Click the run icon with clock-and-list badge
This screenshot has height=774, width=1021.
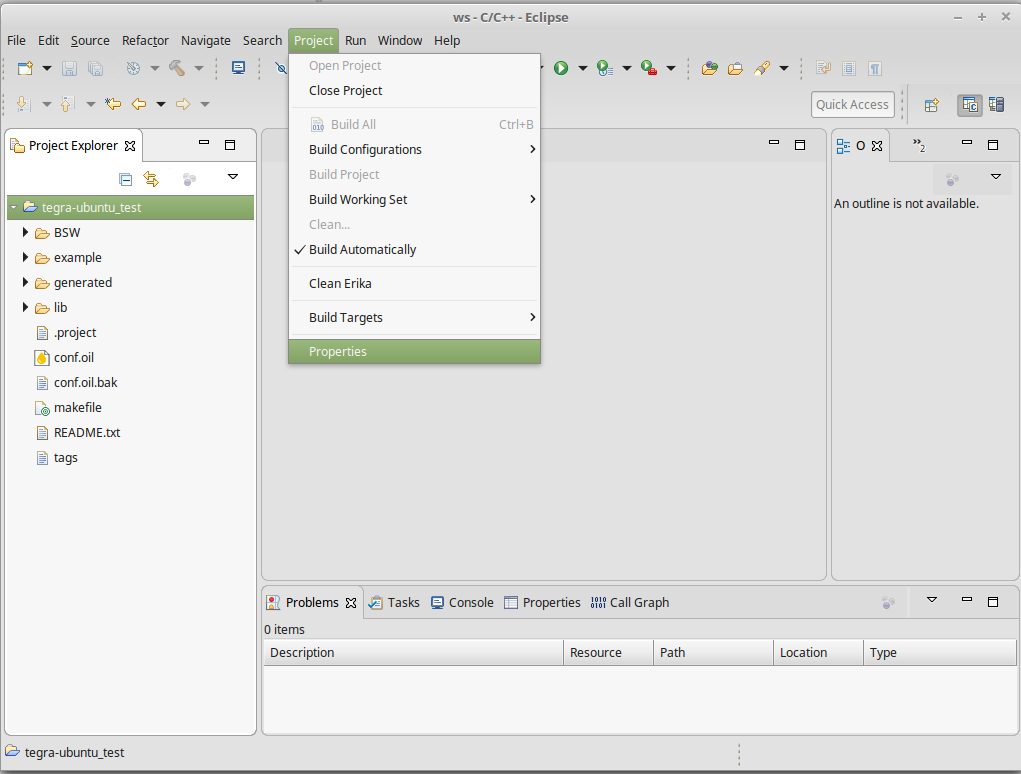point(605,68)
